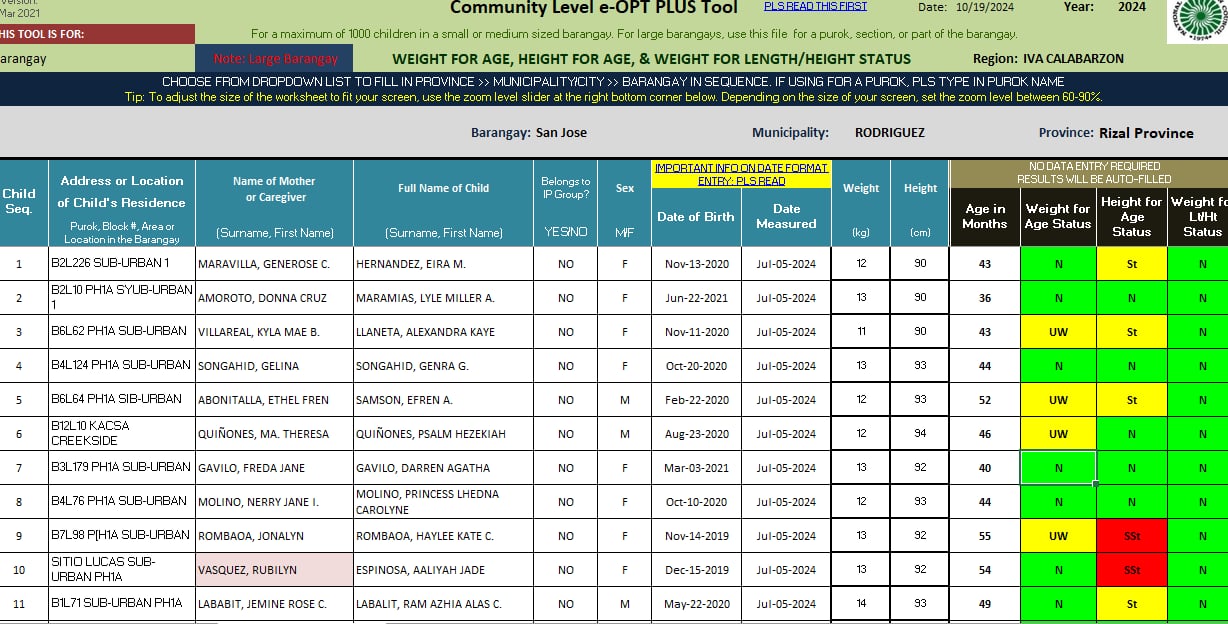Select the Barangay name San Jose cell
The width and height of the screenshot is (1228, 624).
561,132
